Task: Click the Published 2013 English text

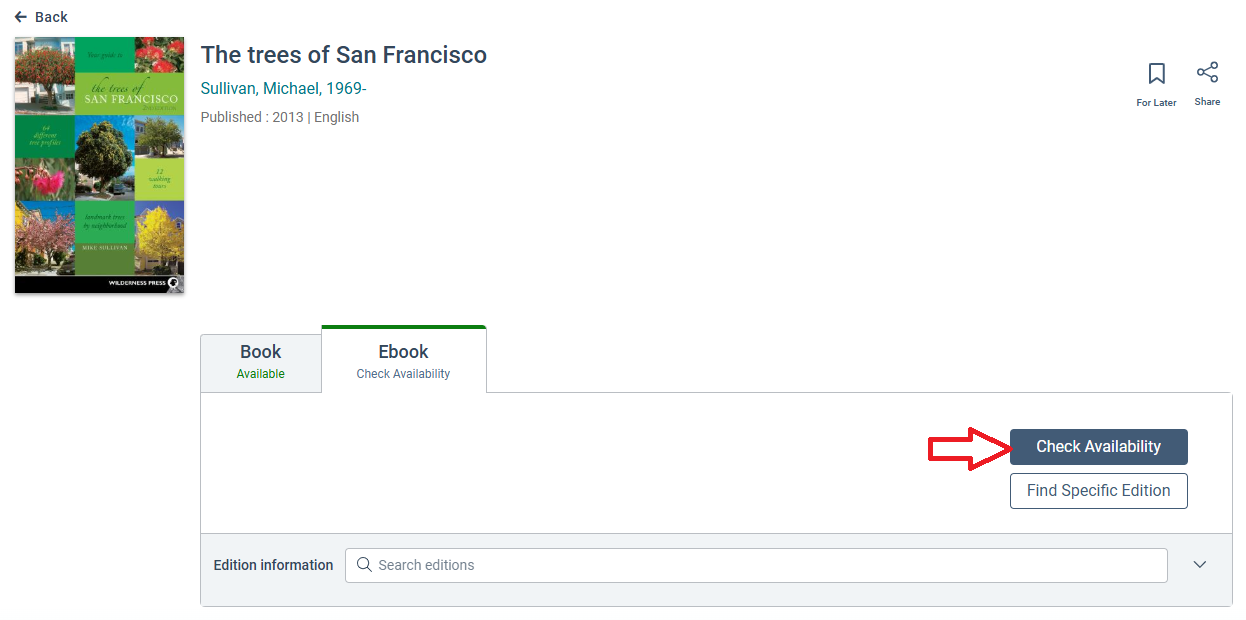Action: (280, 117)
